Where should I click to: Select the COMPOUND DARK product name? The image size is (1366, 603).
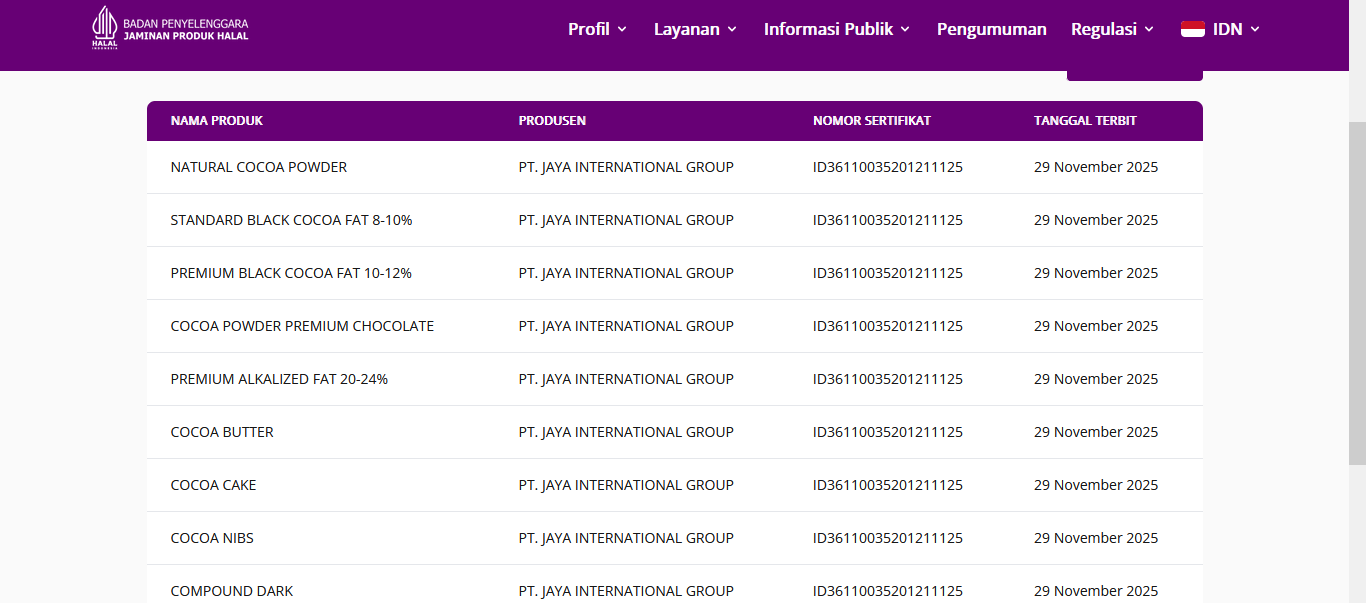(x=232, y=591)
